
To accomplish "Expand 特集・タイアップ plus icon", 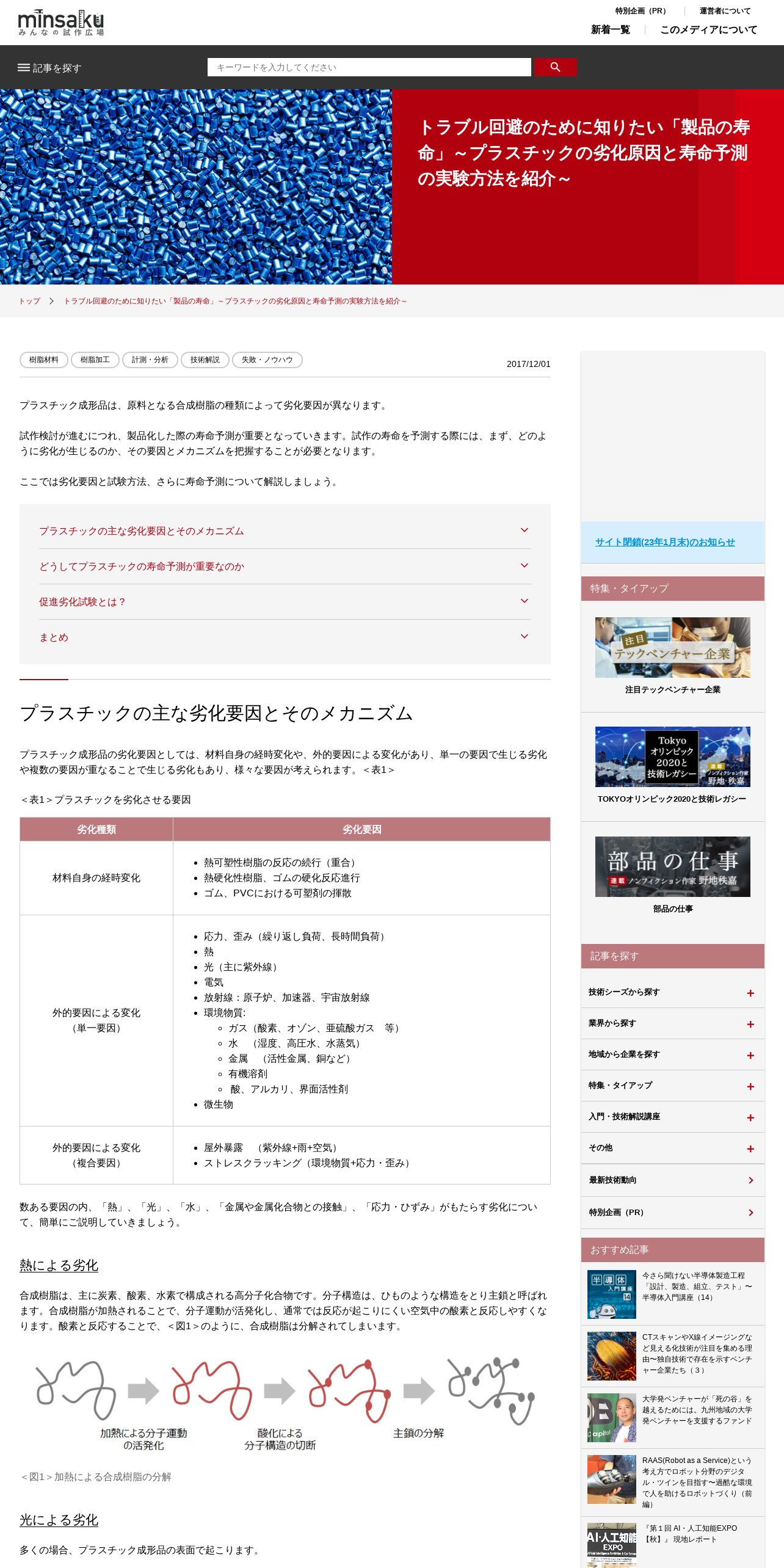I will pyautogui.click(x=750, y=1087).
